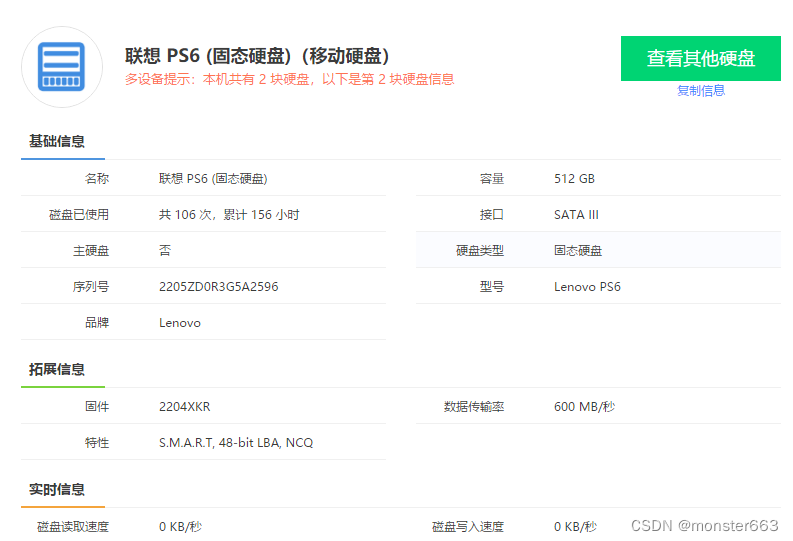Click the 硬盘类型 value 固态硬盘
Image resolution: width=793 pixels, height=541 pixels.
tap(578, 250)
